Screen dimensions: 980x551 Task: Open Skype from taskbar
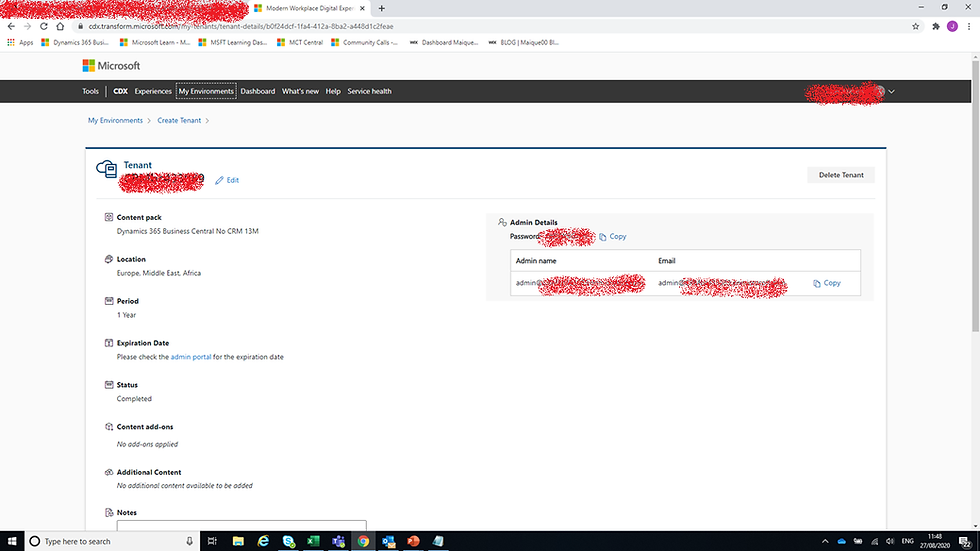288,541
